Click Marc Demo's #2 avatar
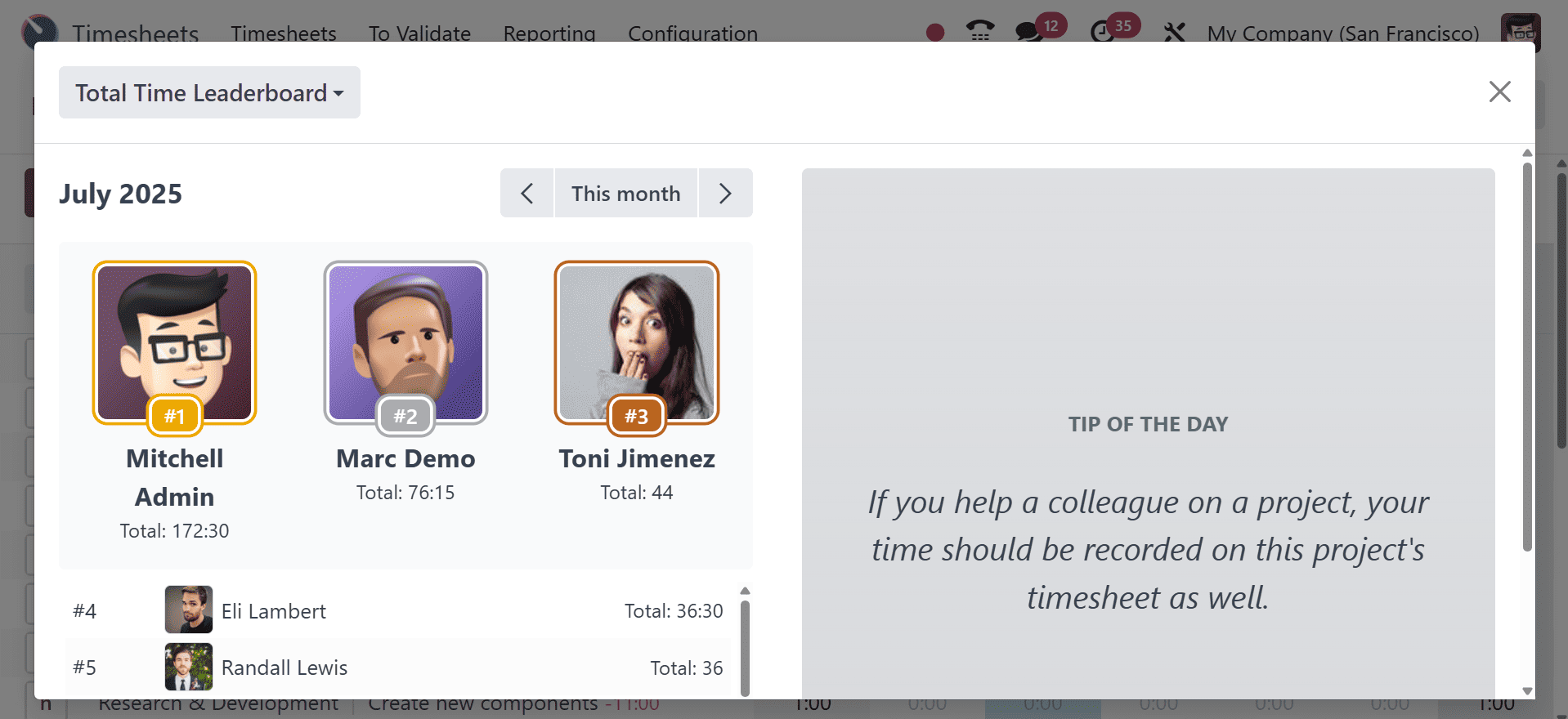Screen dimensions: 1568x719 pyautogui.click(x=405, y=342)
